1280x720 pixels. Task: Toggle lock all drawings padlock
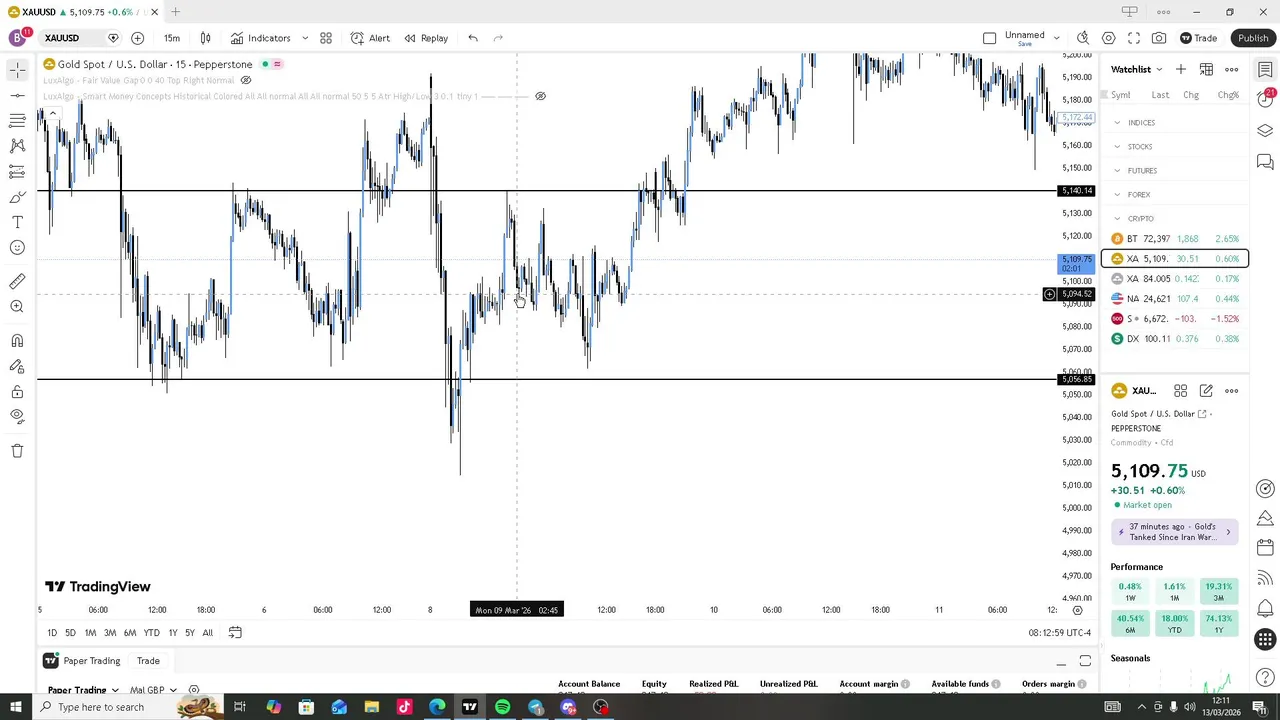coord(17,392)
